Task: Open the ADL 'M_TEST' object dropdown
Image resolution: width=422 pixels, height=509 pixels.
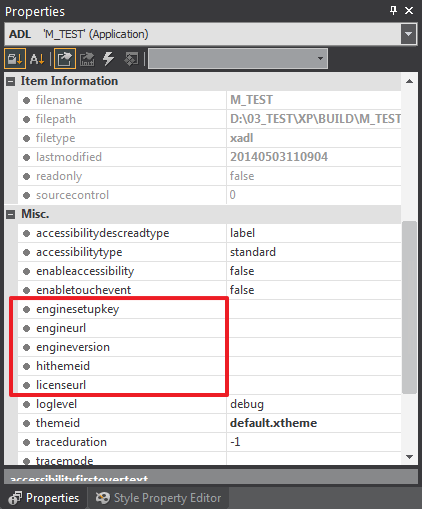Action: 408,34
